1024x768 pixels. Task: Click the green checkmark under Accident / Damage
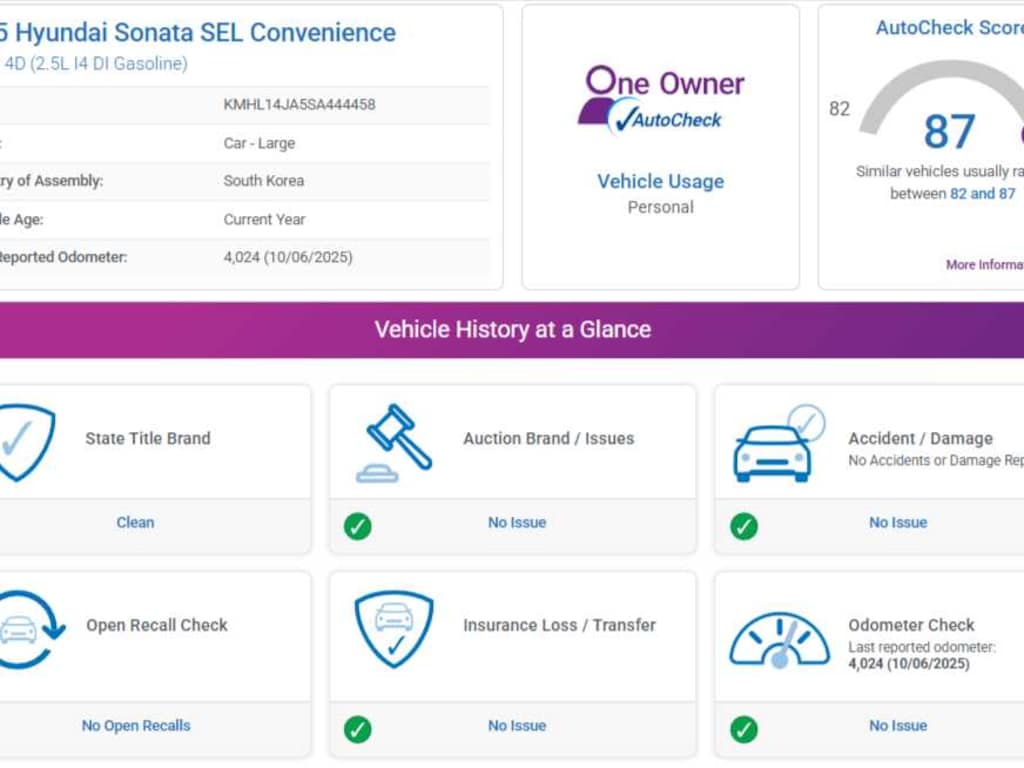743,525
